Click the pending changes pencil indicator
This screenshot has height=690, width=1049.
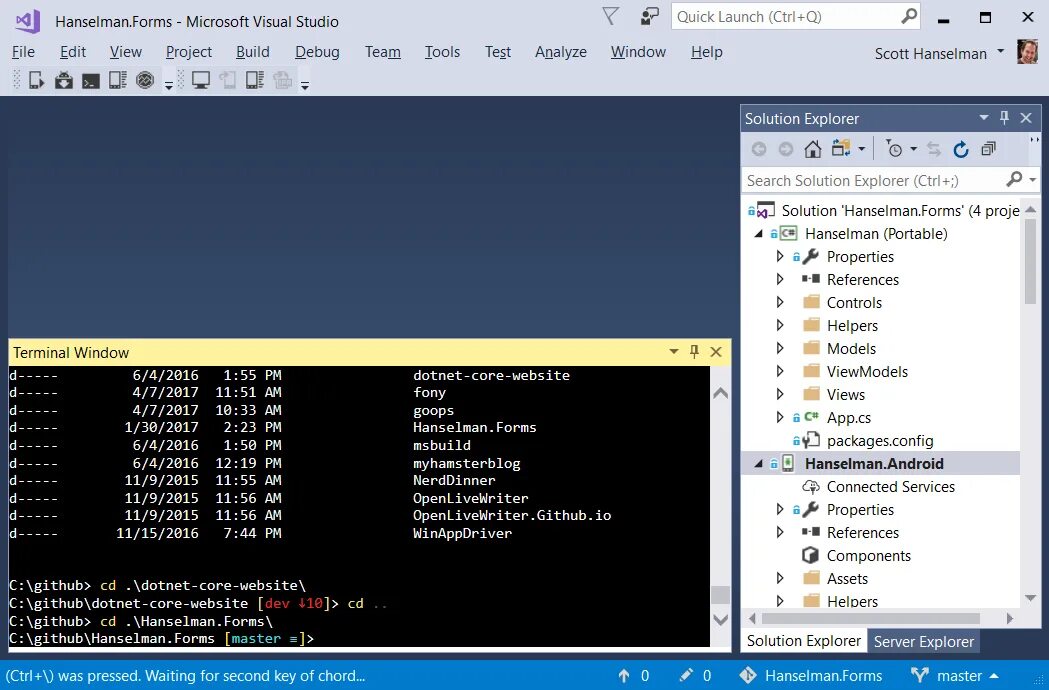tap(695, 675)
